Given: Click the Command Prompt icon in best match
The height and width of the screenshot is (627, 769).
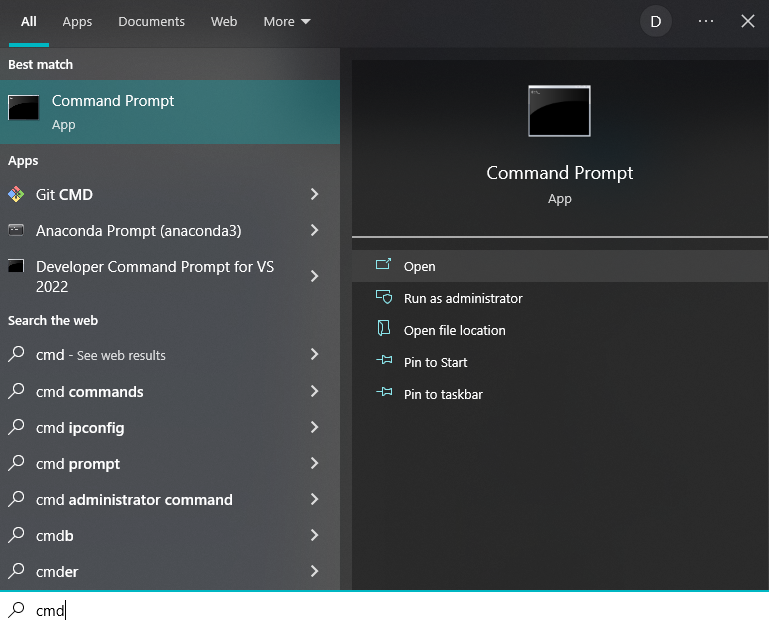Looking at the screenshot, I should click(x=24, y=107).
